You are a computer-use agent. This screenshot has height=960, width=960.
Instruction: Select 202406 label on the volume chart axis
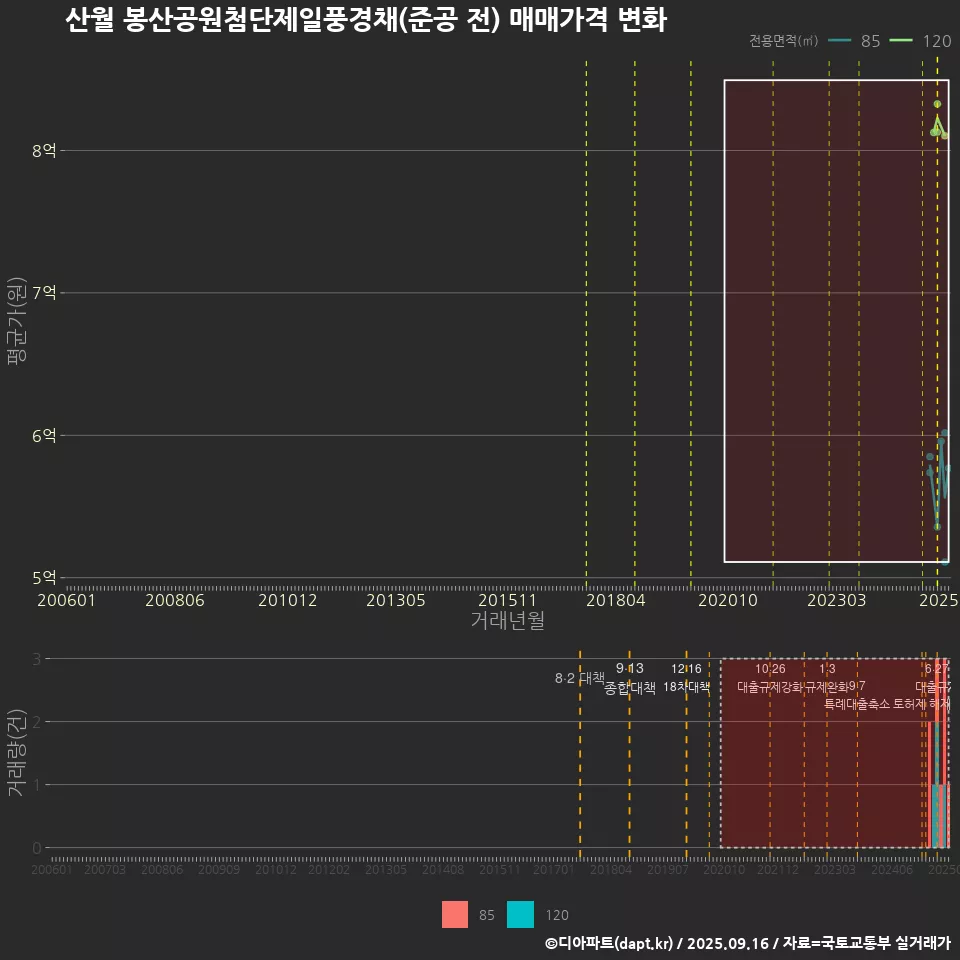coord(892,869)
